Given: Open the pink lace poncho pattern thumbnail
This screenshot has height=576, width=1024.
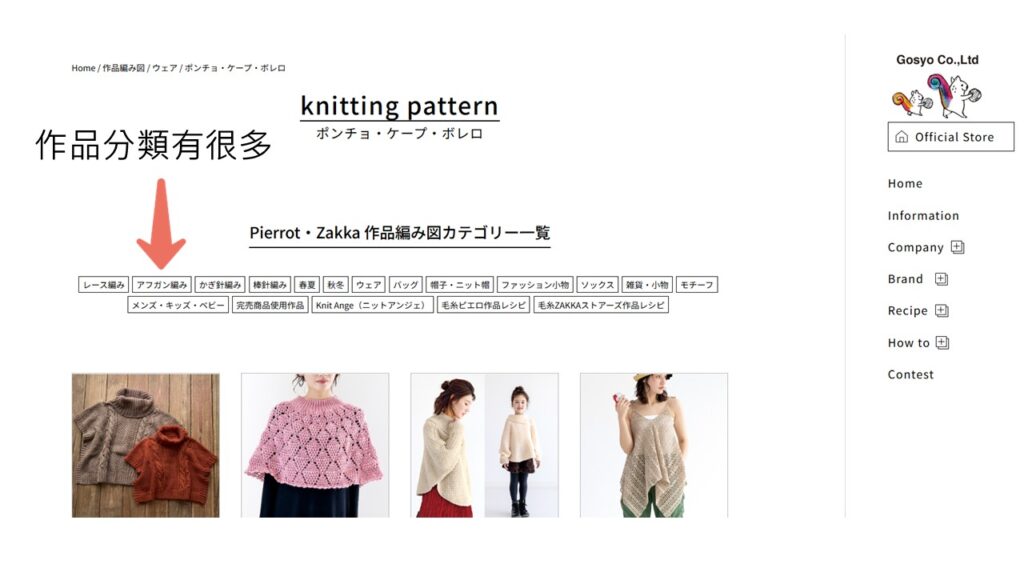Looking at the screenshot, I should 315,445.
